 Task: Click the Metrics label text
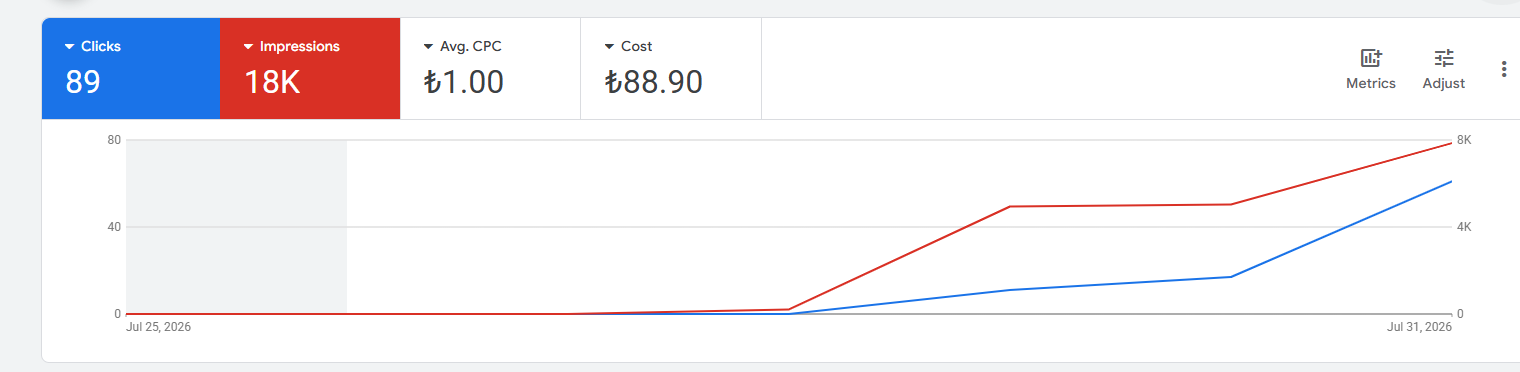[1371, 84]
